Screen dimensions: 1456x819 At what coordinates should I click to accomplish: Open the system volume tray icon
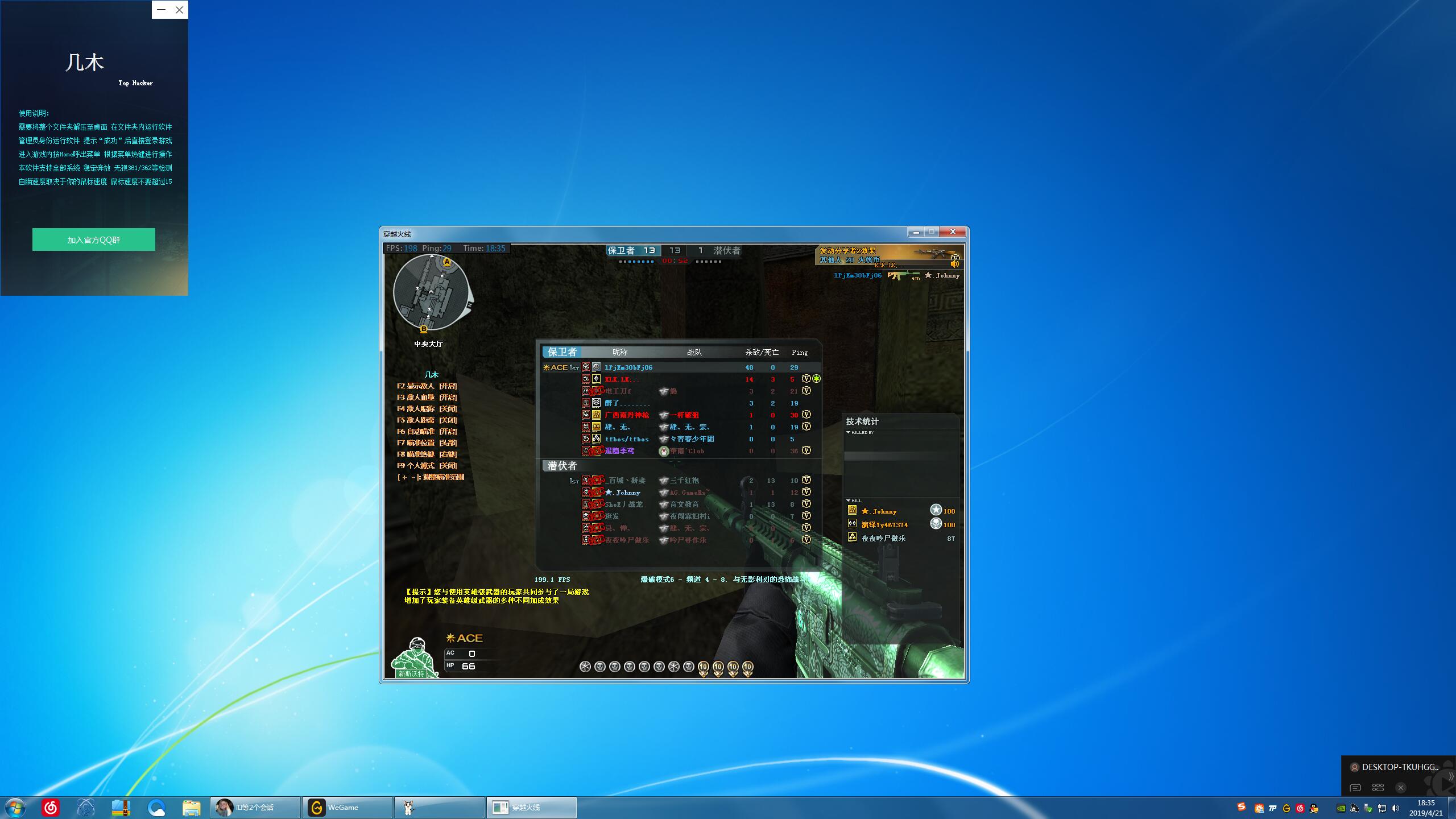(x=1395, y=808)
